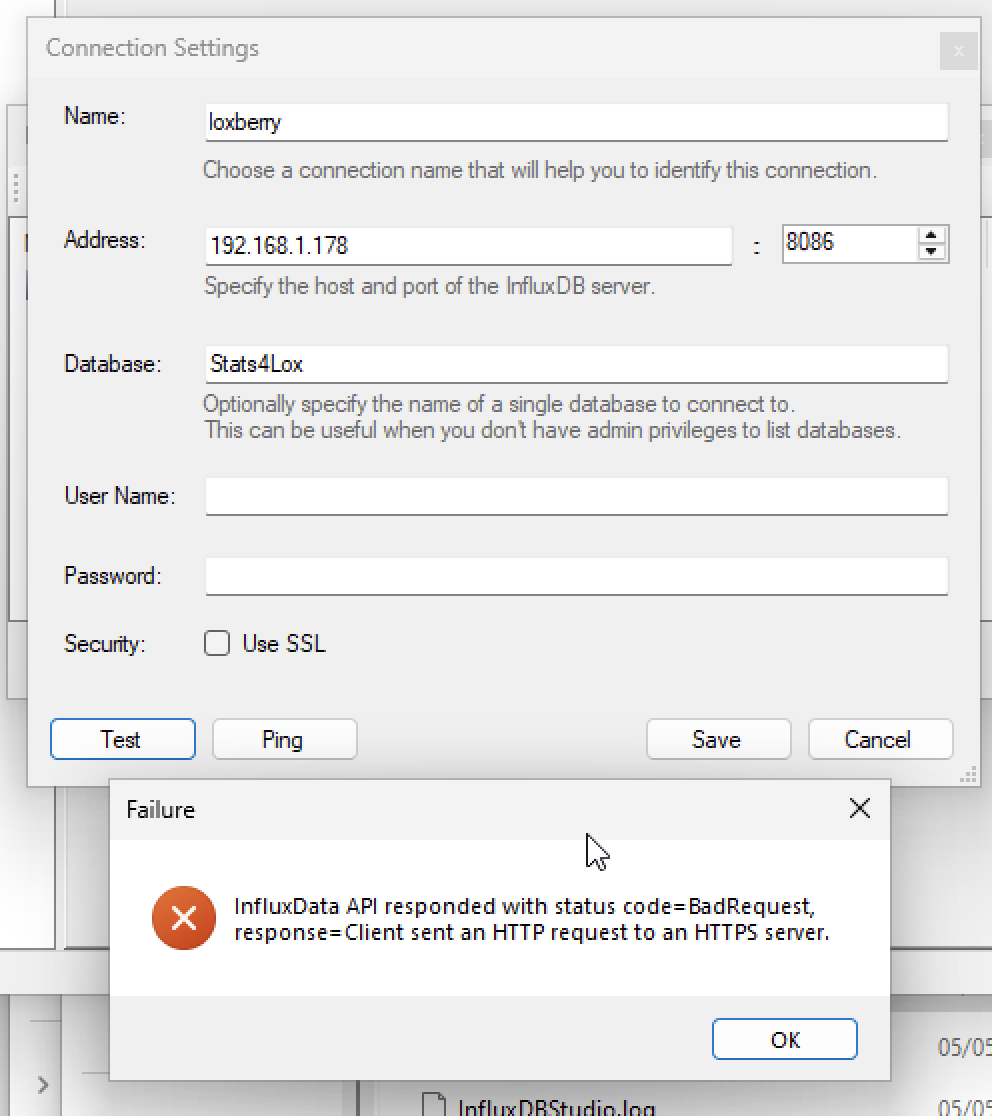
Task: Click the InfluxDBStudio.log file icon
Action: point(434,1105)
